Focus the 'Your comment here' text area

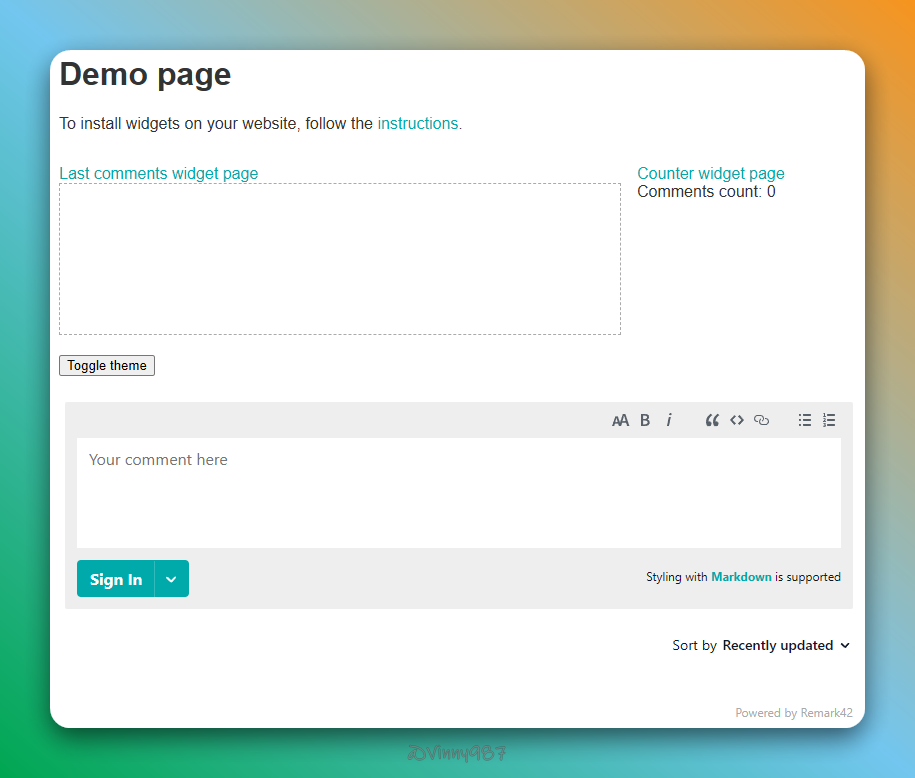[x=458, y=492]
